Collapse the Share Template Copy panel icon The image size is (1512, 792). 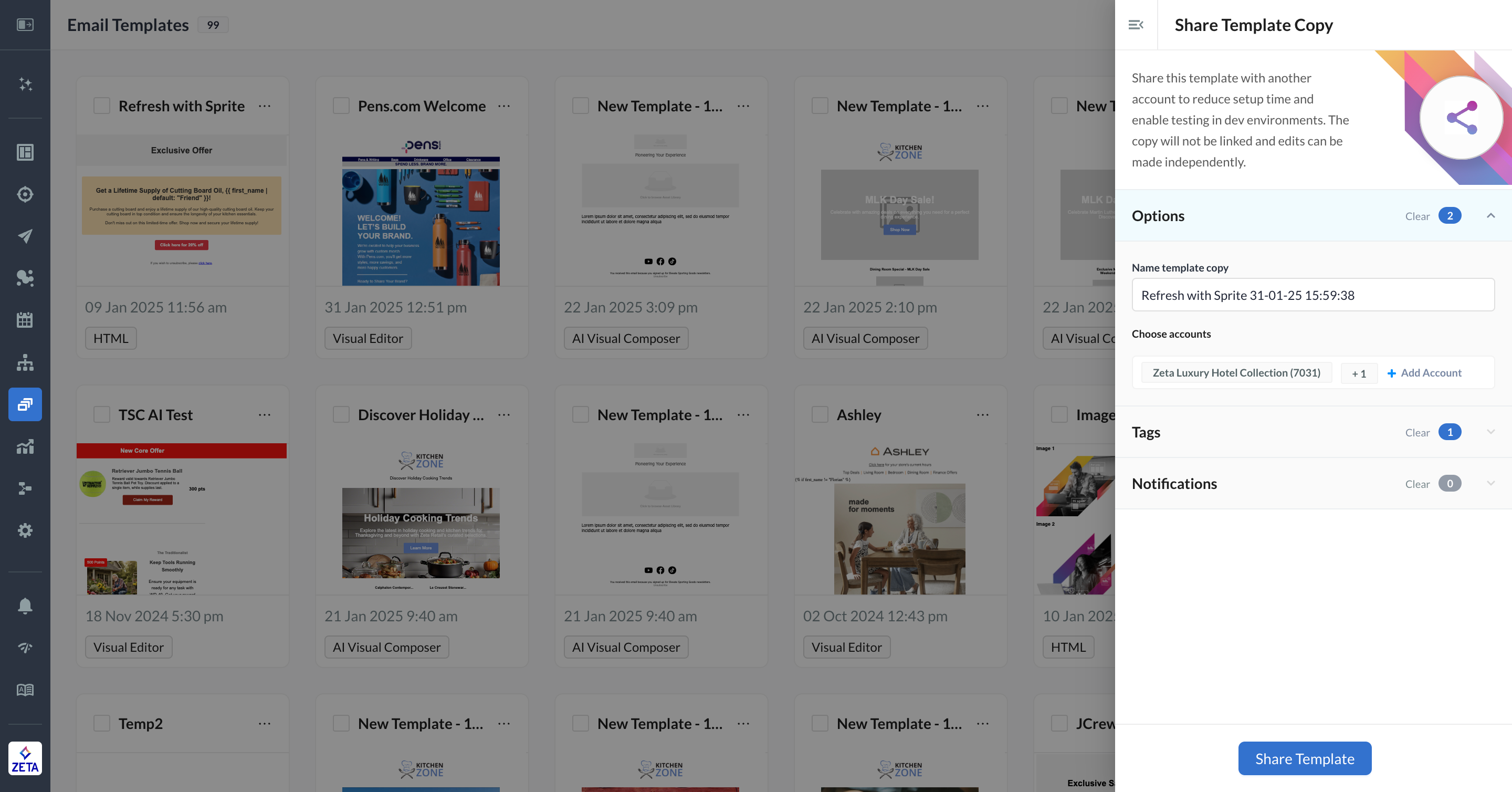pyautogui.click(x=1136, y=25)
